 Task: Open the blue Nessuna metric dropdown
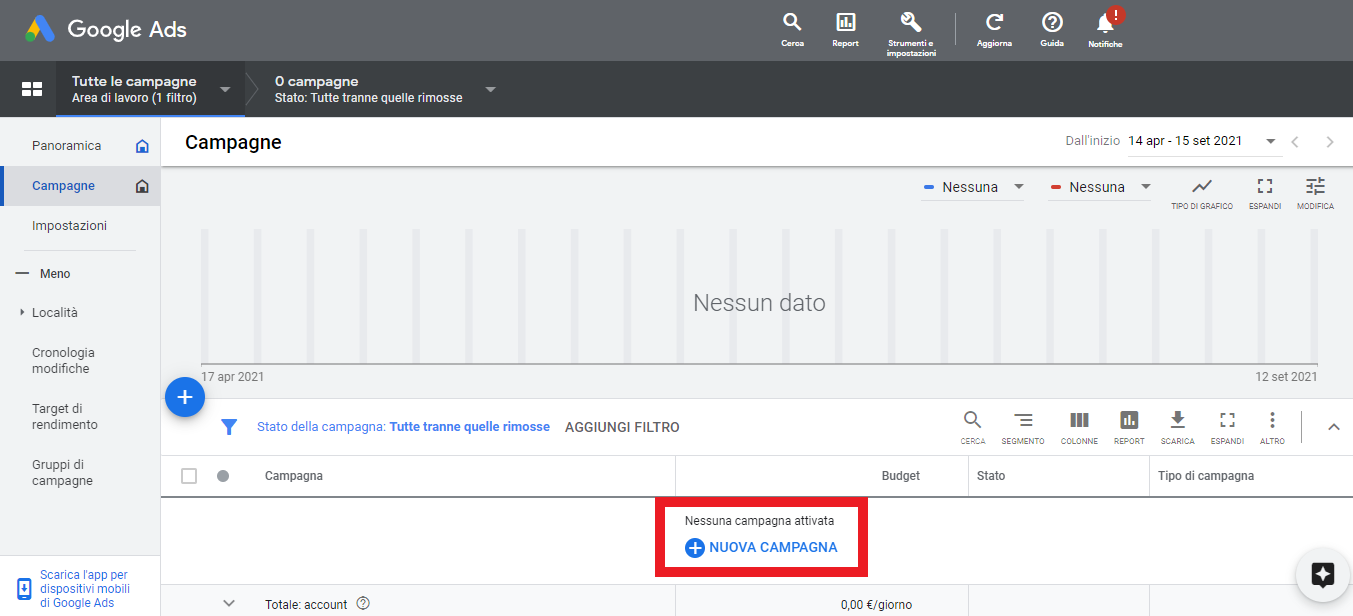coord(973,187)
